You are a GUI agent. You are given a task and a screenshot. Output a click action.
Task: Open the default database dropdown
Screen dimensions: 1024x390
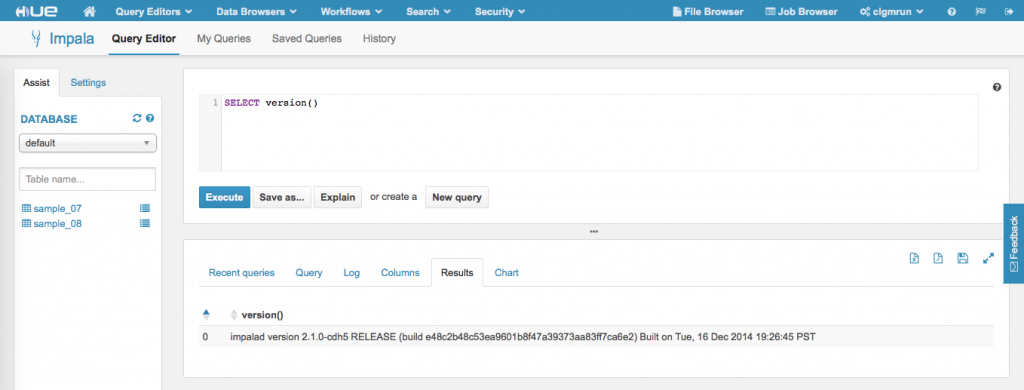(x=88, y=142)
